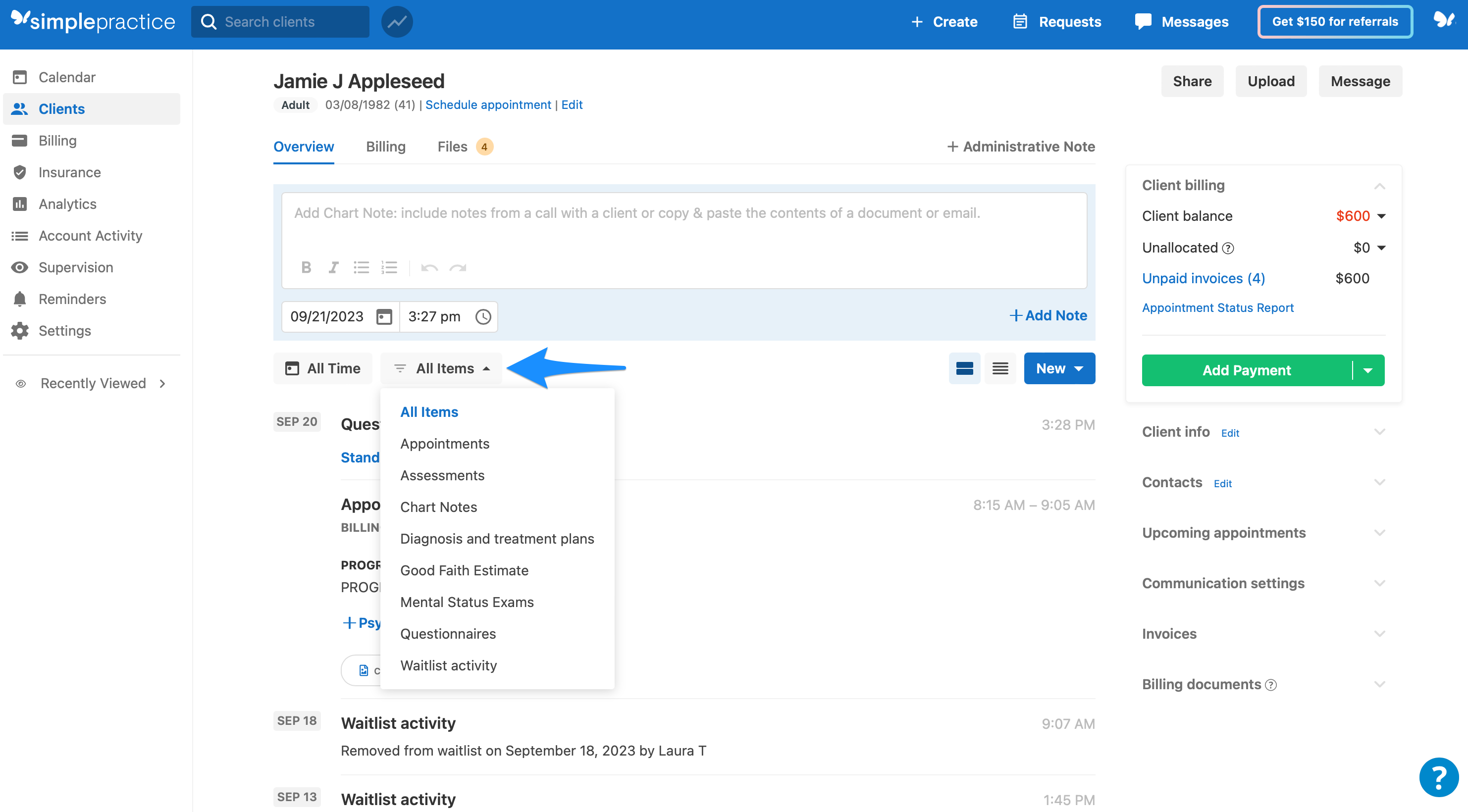This screenshot has height=812, width=1468.
Task: Open Reminders from the sidebar
Action: coord(72,299)
